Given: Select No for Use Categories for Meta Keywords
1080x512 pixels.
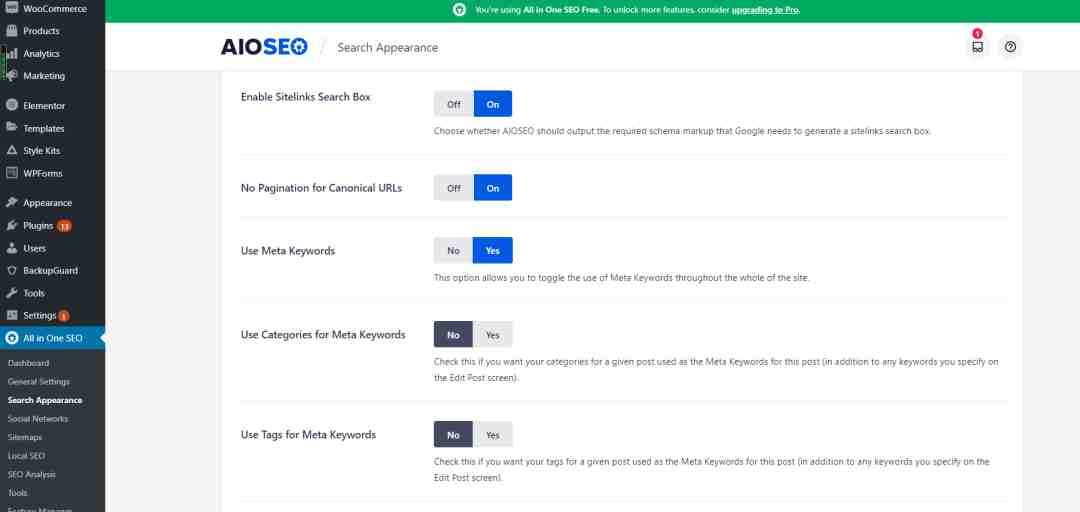Looking at the screenshot, I should click(x=453, y=335).
